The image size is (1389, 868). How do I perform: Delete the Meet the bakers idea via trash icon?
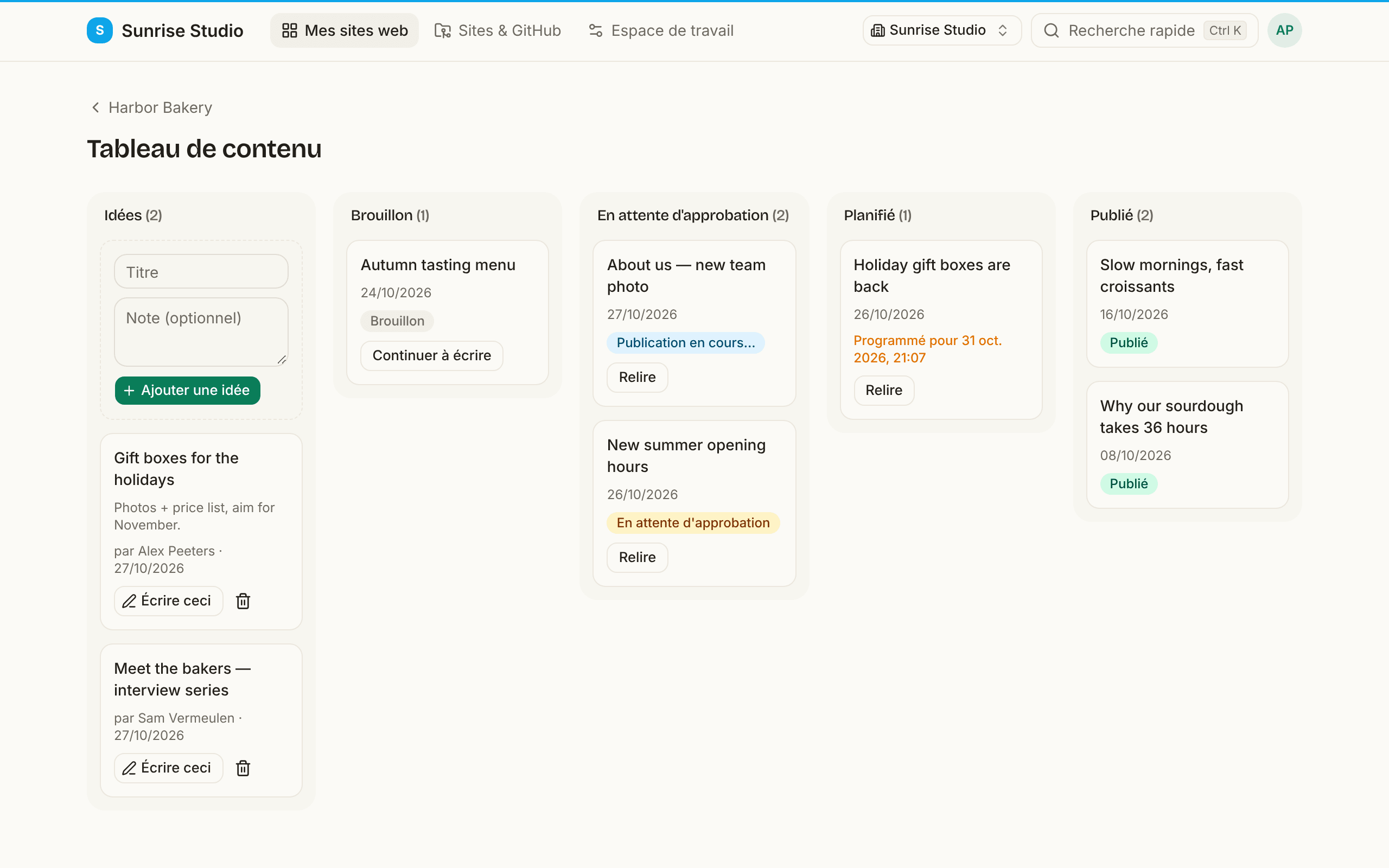point(243,768)
